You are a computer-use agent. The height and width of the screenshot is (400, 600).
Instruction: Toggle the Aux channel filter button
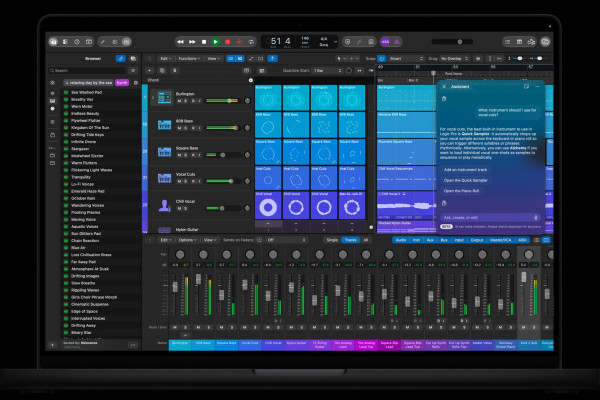point(430,240)
